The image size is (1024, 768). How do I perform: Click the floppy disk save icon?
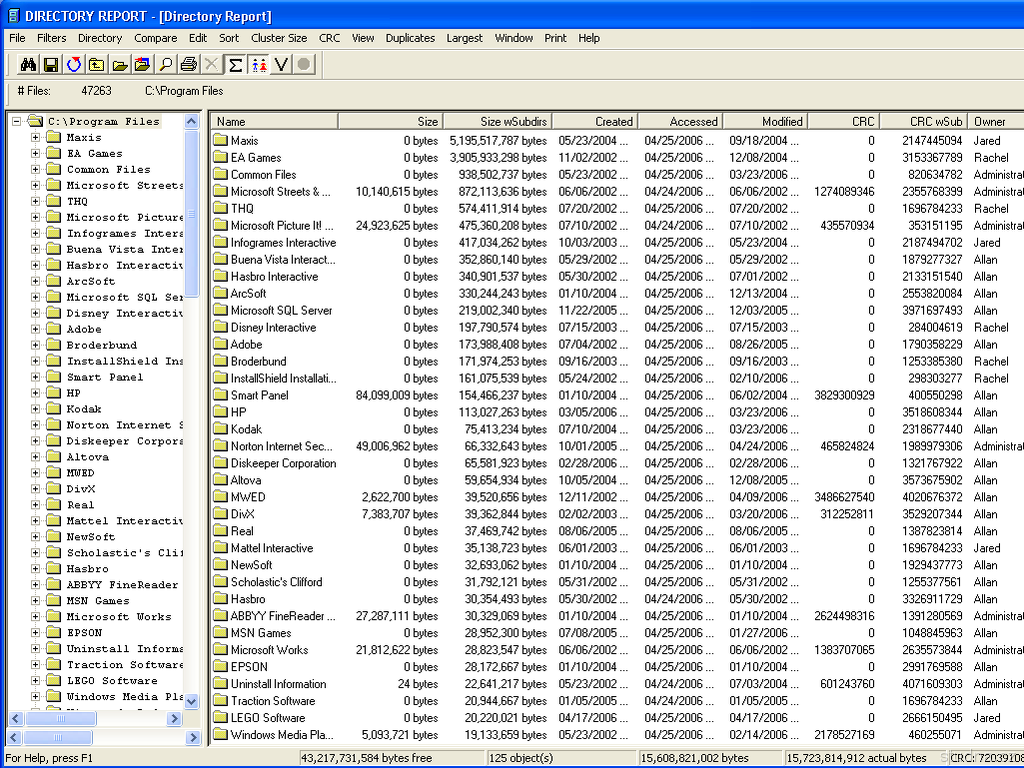coord(50,65)
